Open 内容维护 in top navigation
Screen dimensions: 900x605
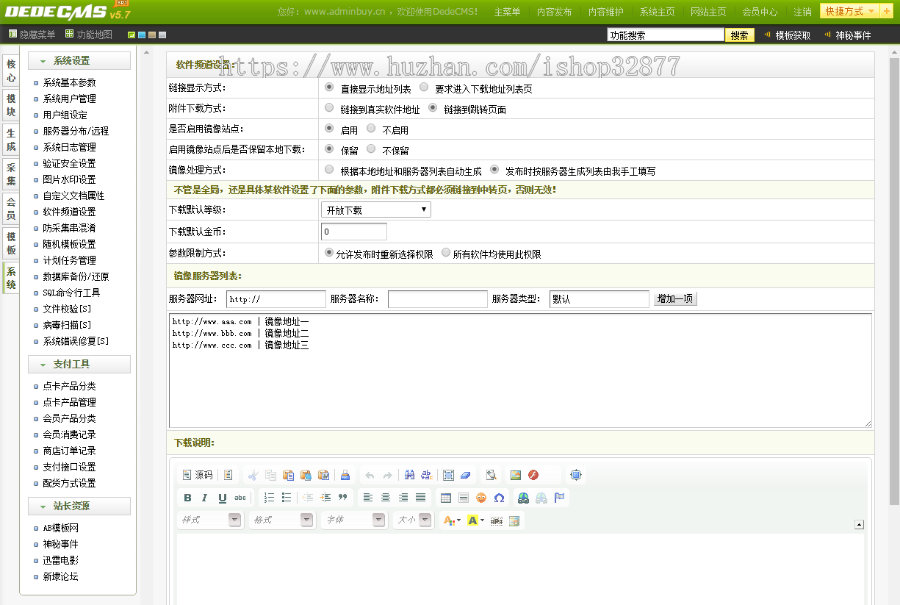tap(606, 11)
